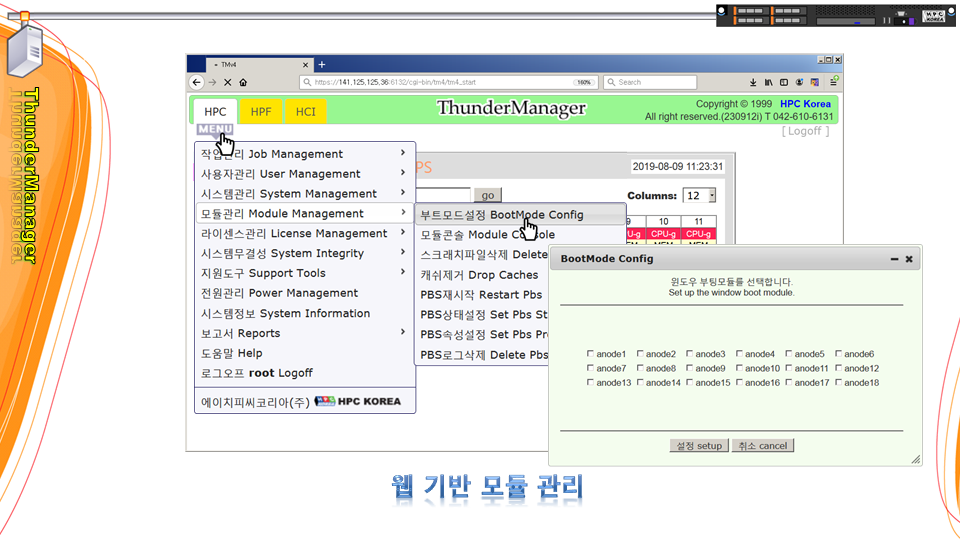Viewport: 960px width, 540px height.
Task: Open System Management menu item
Action: tap(305, 193)
